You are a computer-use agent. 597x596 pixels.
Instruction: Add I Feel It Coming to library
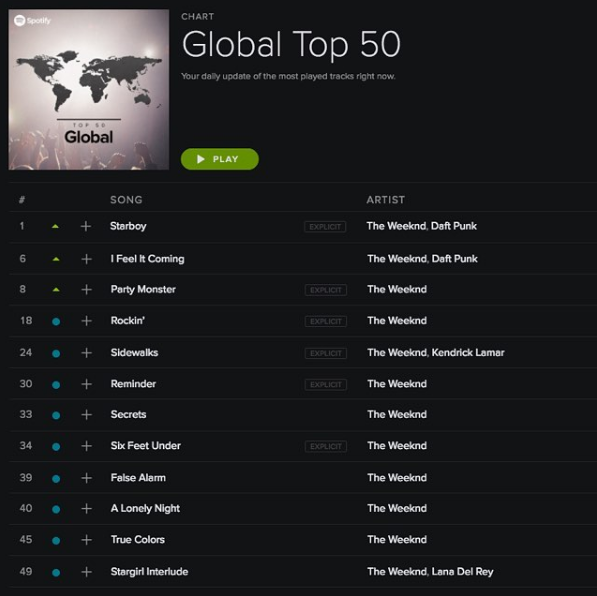click(86, 259)
